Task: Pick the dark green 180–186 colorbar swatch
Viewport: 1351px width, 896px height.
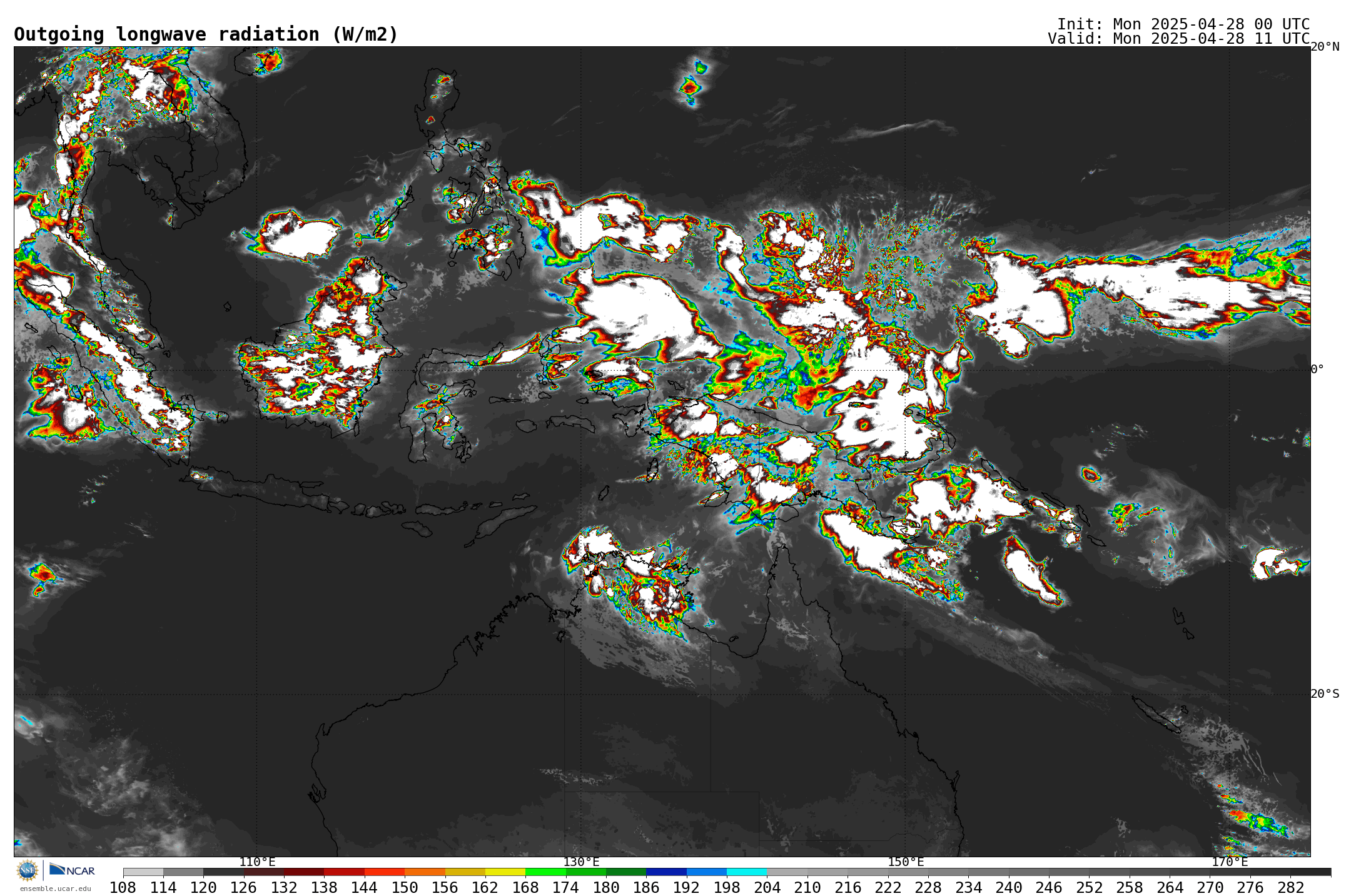Action: (626, 872)
